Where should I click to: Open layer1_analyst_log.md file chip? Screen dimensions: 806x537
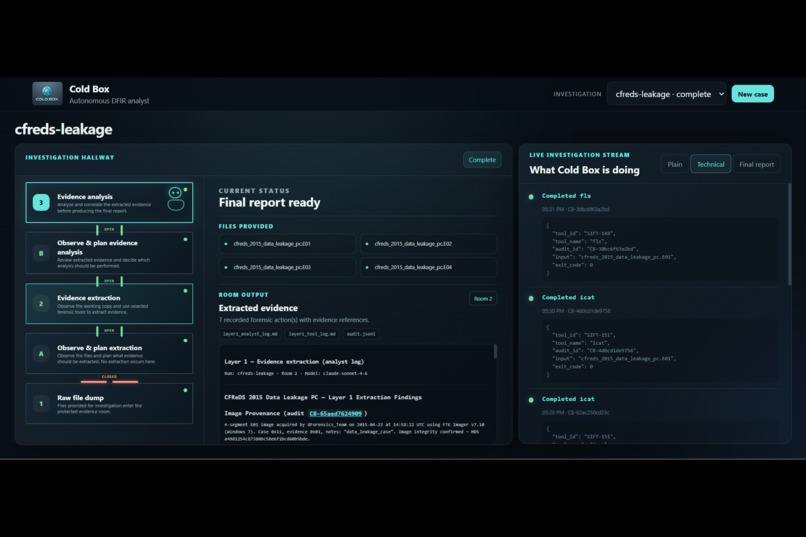[x=250, y=334]
